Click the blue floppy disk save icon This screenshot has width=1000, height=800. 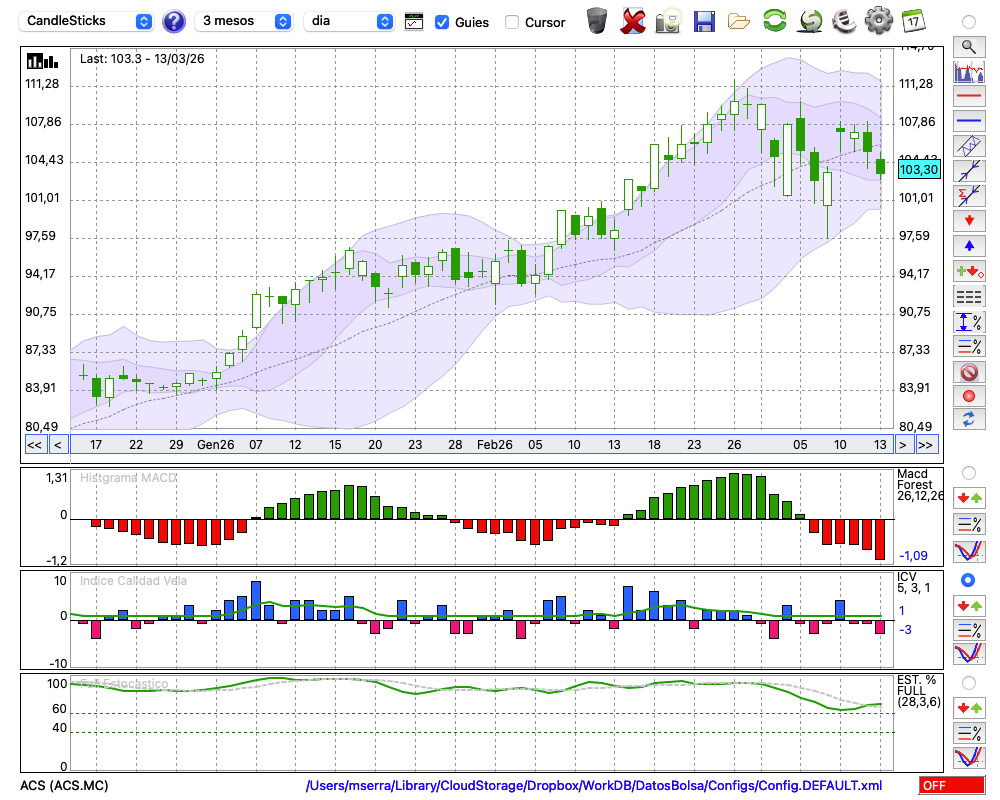(x=704, y=21)
